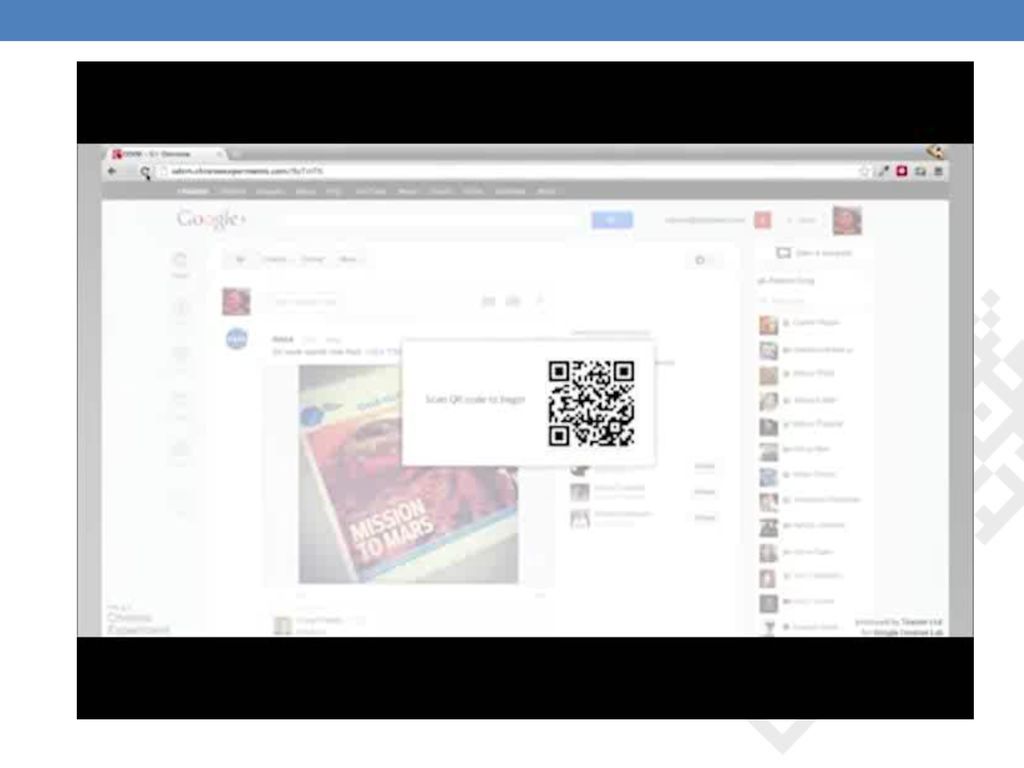
Task: Open the Mission to Mars post image
Action: [408, 473]
